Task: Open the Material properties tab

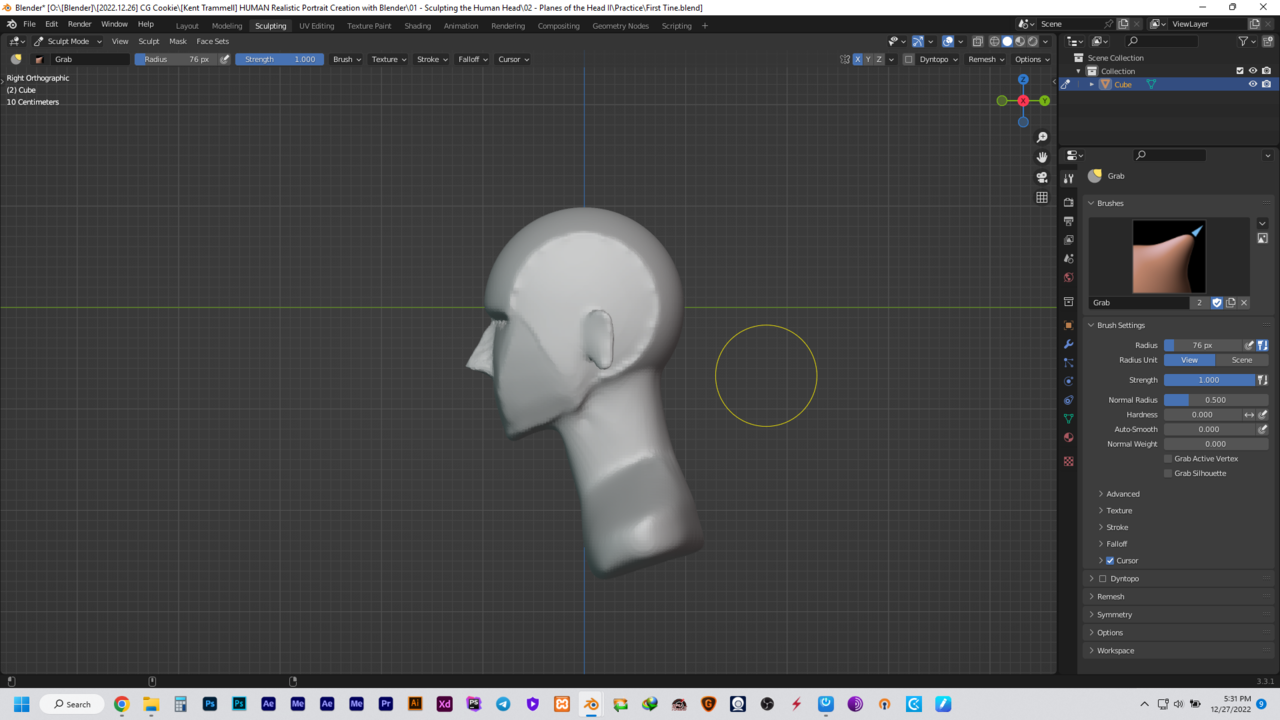Action: click(x=1069, y=437)
